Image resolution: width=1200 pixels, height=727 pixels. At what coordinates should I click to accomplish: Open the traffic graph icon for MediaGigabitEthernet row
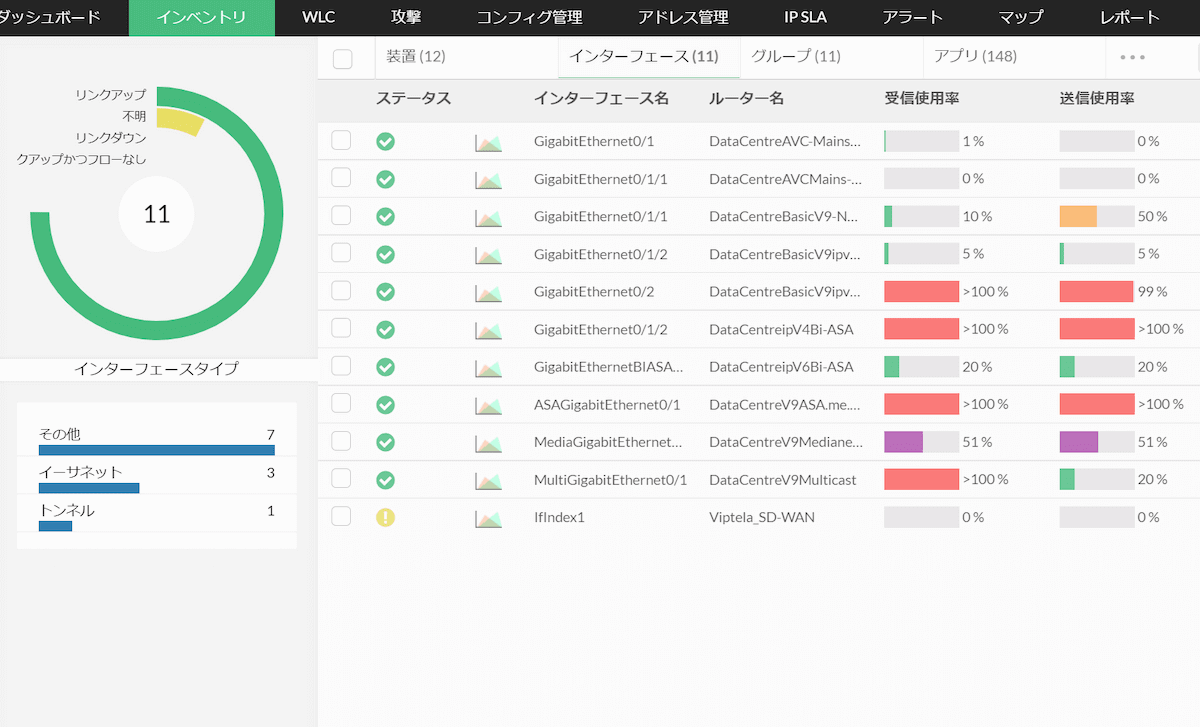tap(488, 442)
